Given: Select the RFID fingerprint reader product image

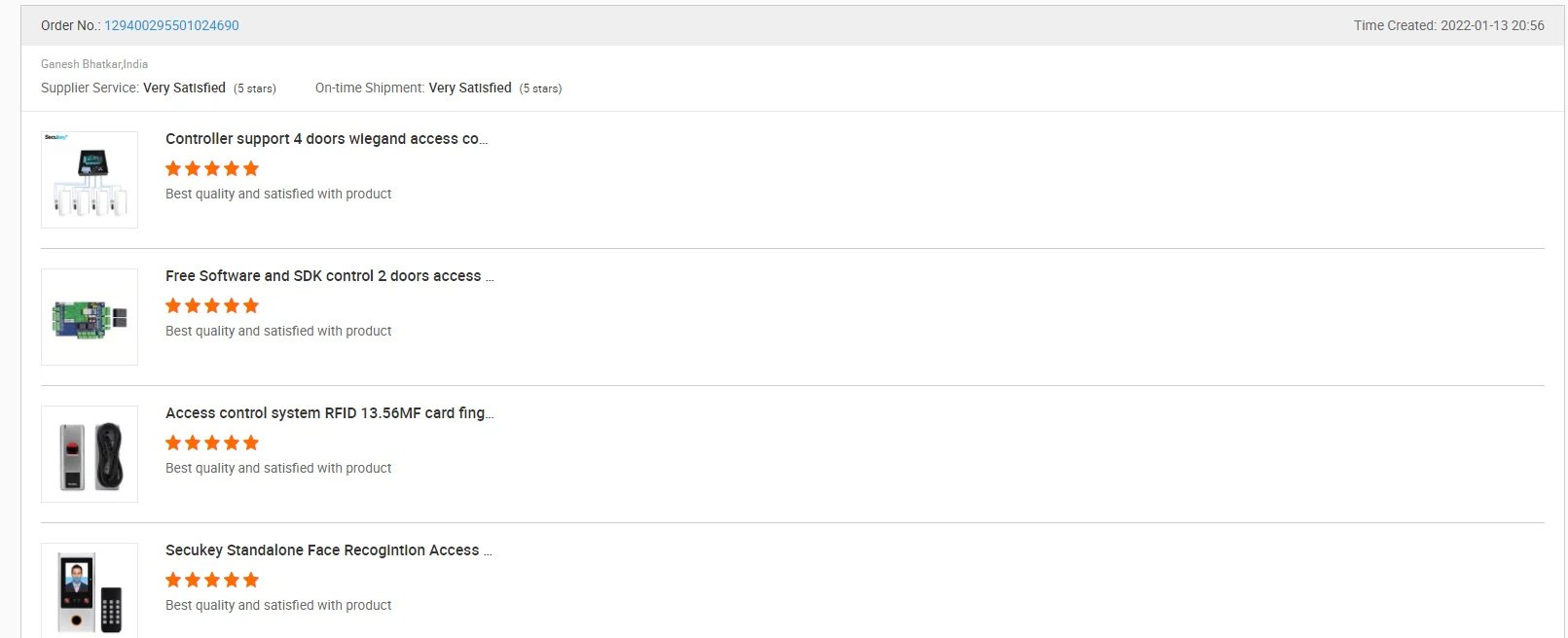Looking at the screenshot, I should pos(90,454).
